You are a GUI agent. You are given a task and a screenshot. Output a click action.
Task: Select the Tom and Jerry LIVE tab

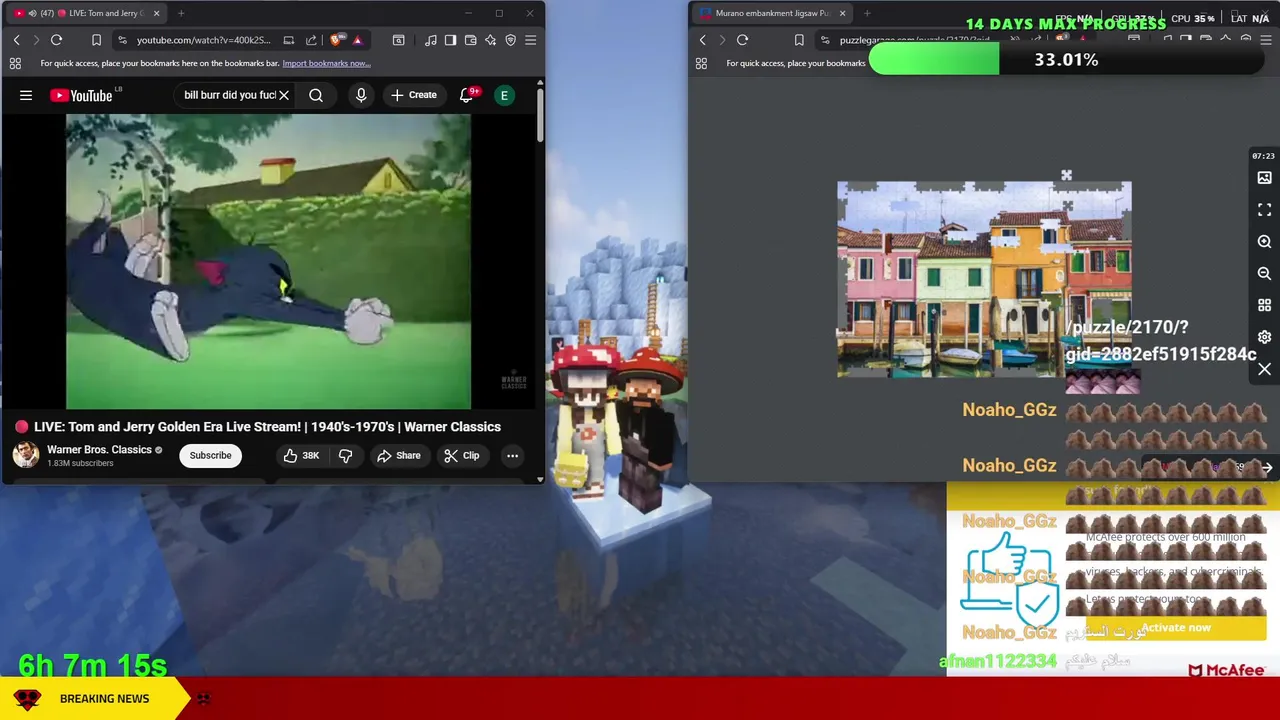pos(88,13)
